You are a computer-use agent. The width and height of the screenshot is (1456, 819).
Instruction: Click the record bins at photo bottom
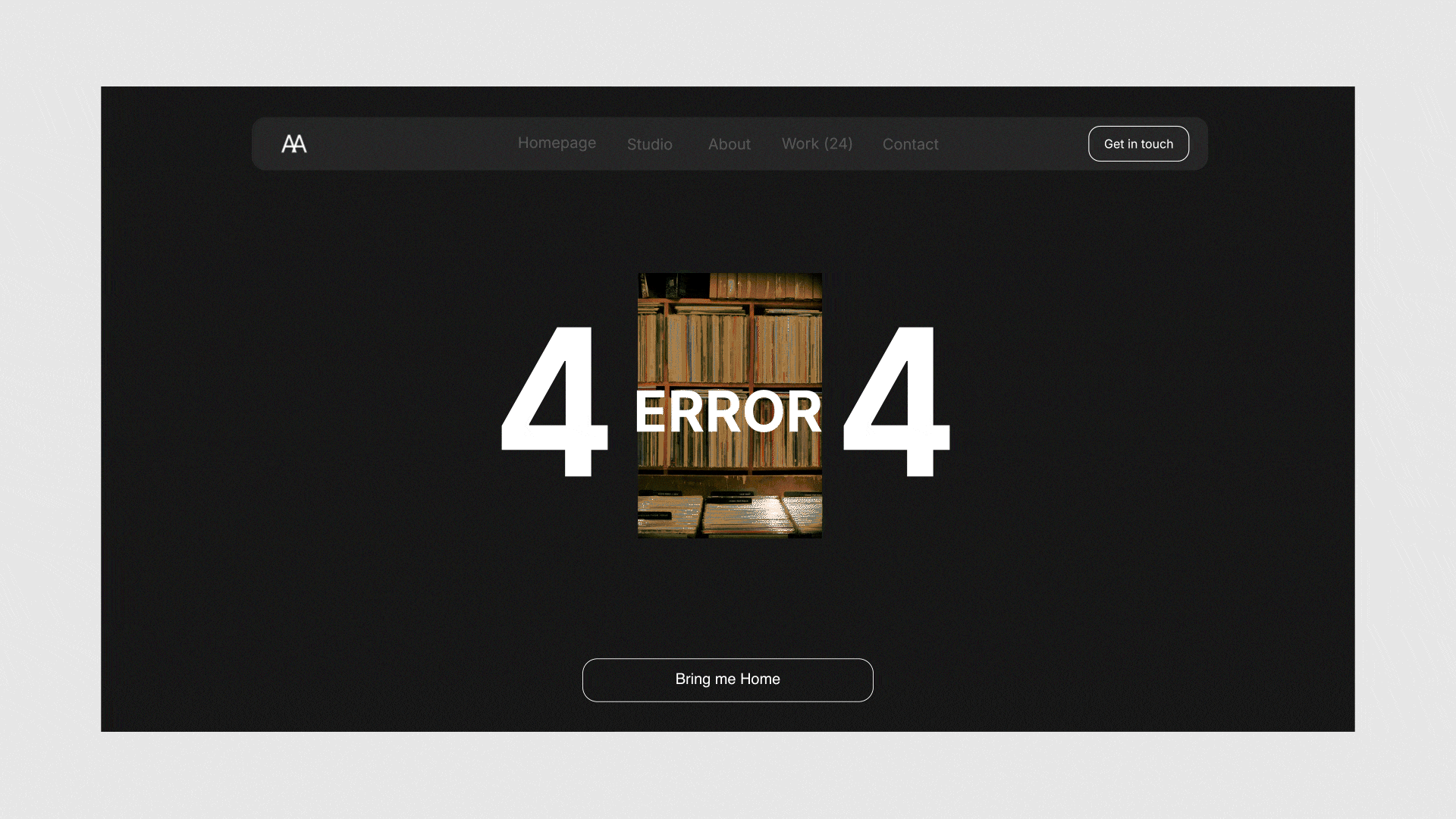point(730,514)
